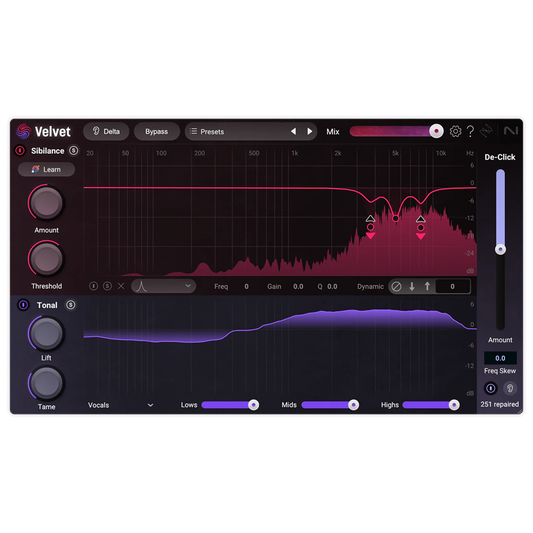
Task: Solo the Sibilance module
Action: coord(73,151)
